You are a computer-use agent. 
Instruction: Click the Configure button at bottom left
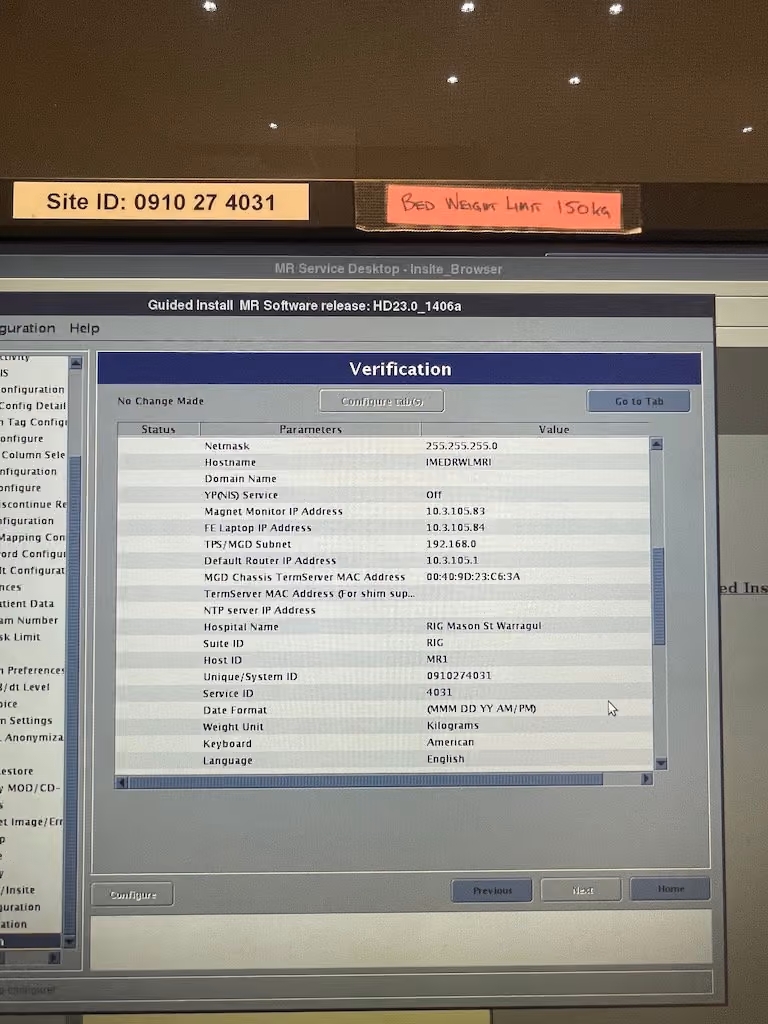click(x=133, y=895)
